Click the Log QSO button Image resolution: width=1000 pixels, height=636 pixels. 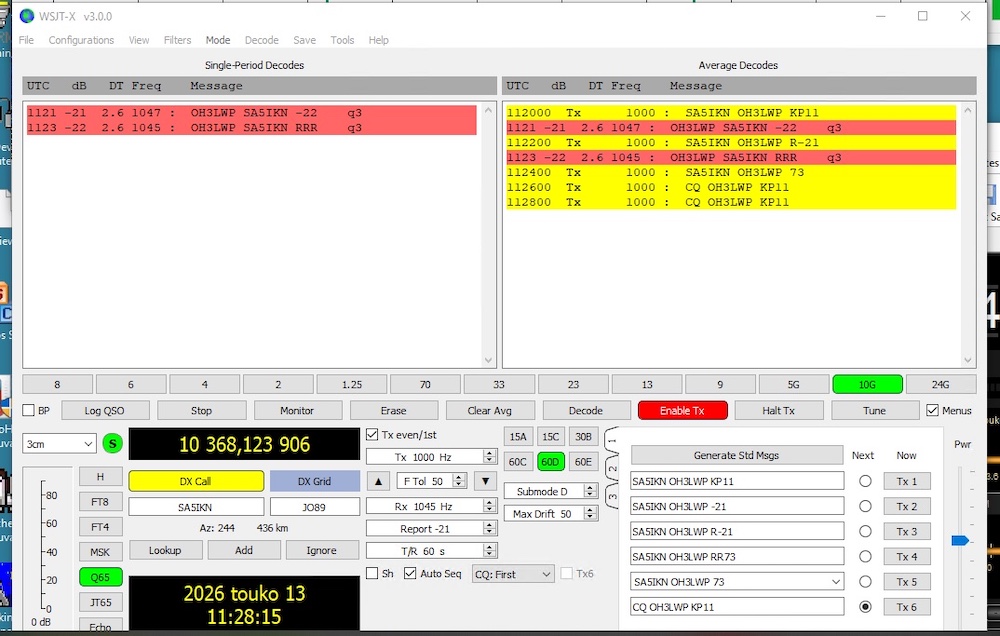pos(105,410)
